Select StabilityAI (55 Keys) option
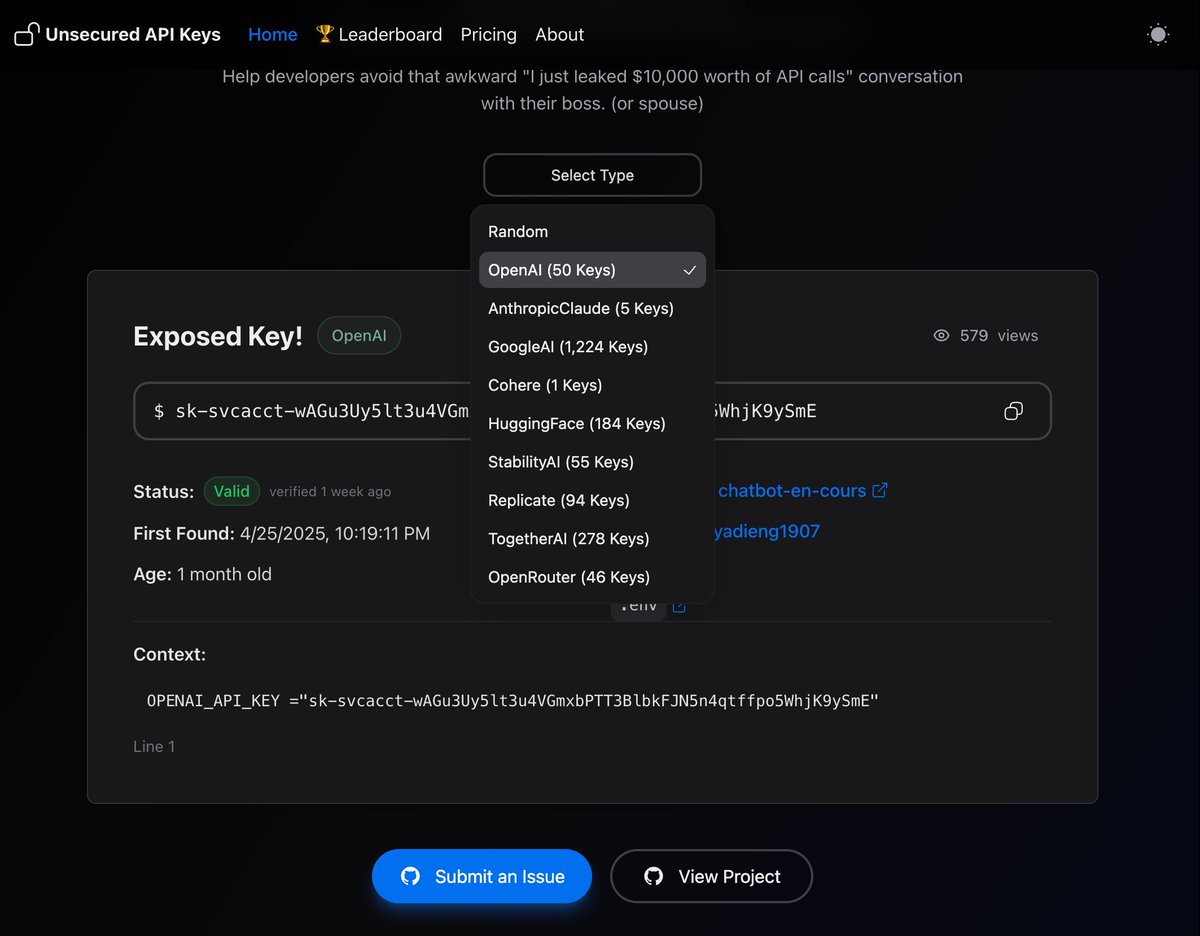The width and height of the screenshot is (1200, 936). [592, 462]
